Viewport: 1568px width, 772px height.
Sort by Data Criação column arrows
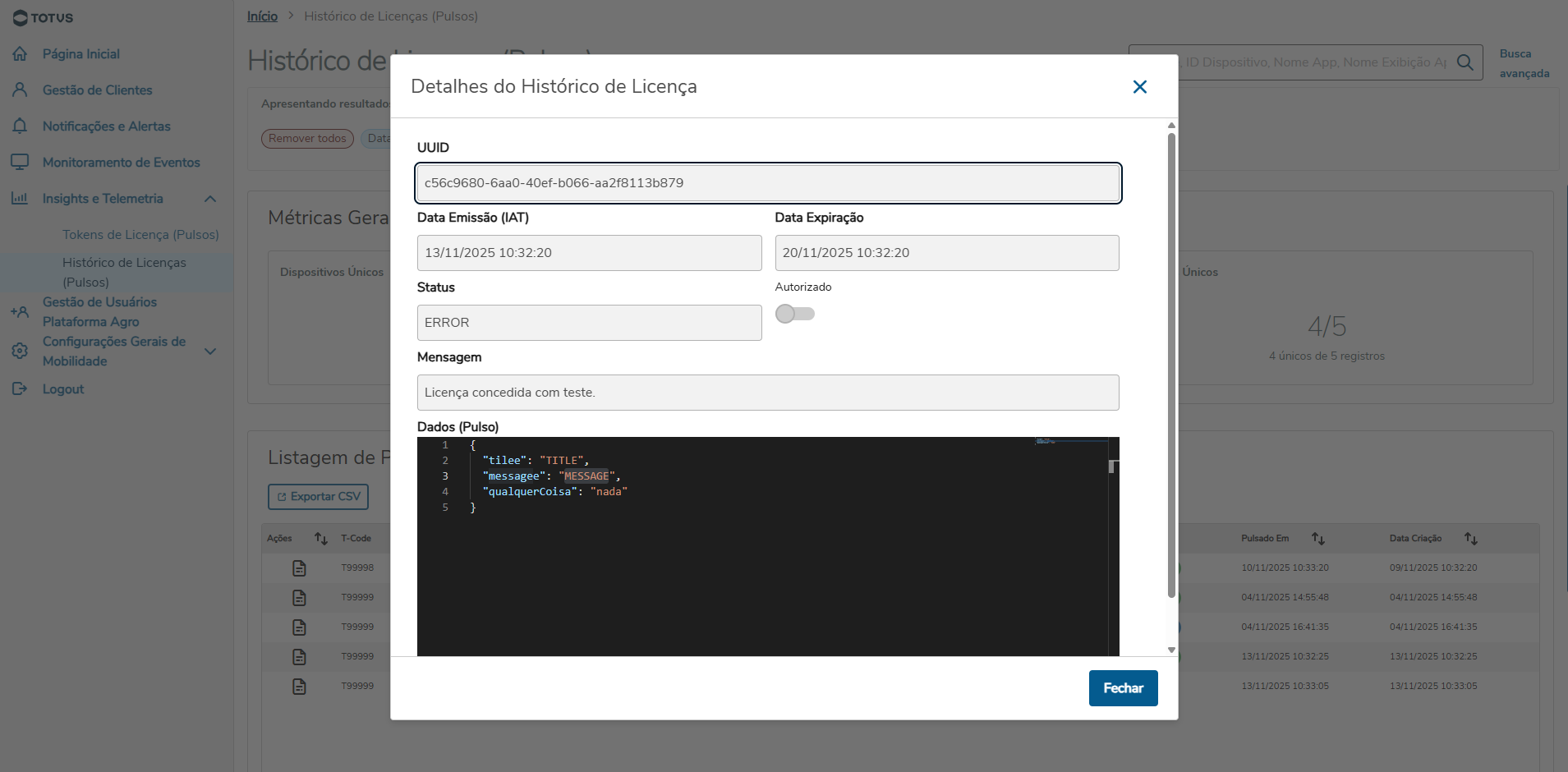(1470, 539)
